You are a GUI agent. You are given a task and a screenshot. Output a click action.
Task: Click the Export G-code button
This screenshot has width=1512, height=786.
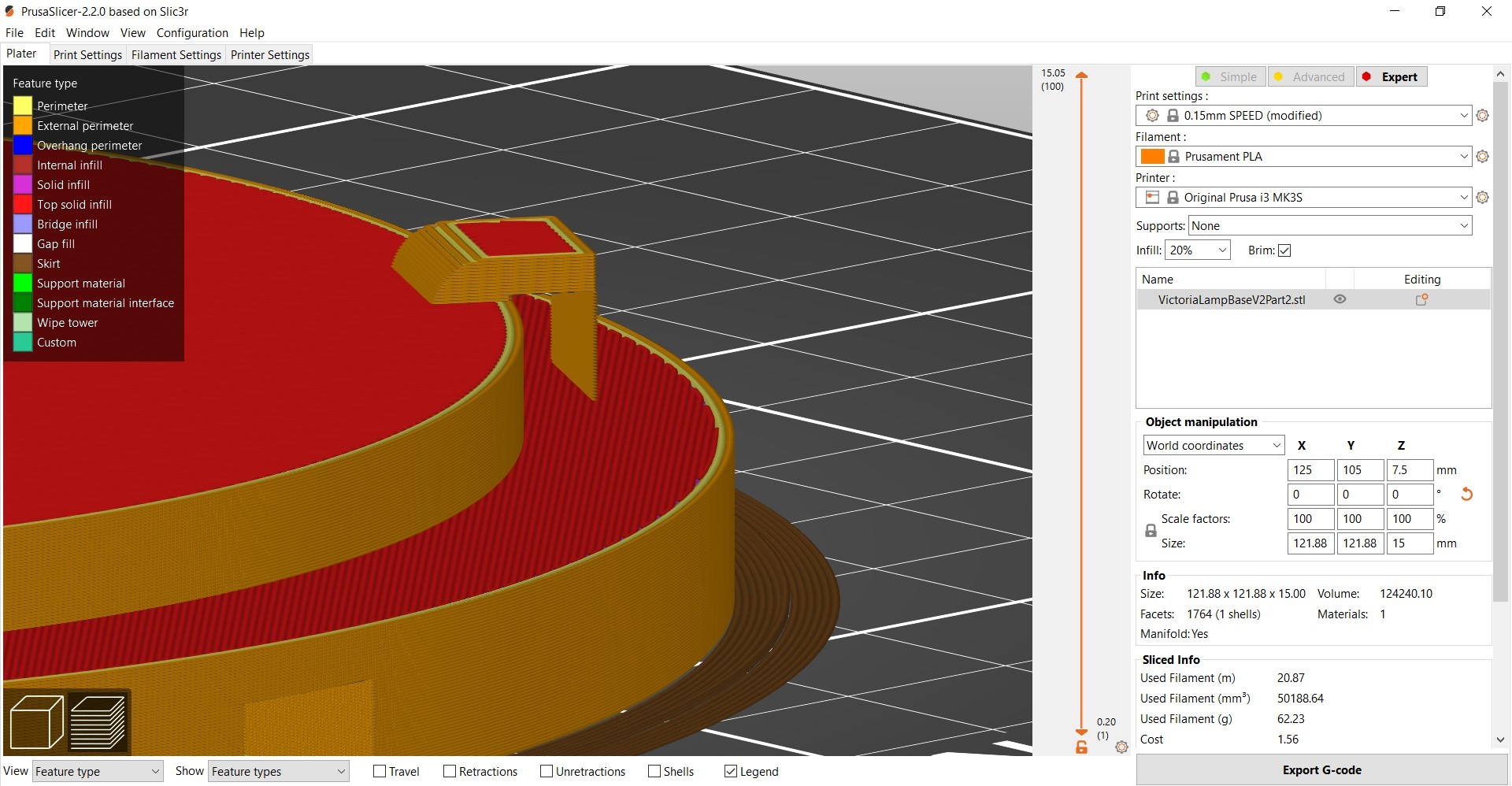[1321, 770]
